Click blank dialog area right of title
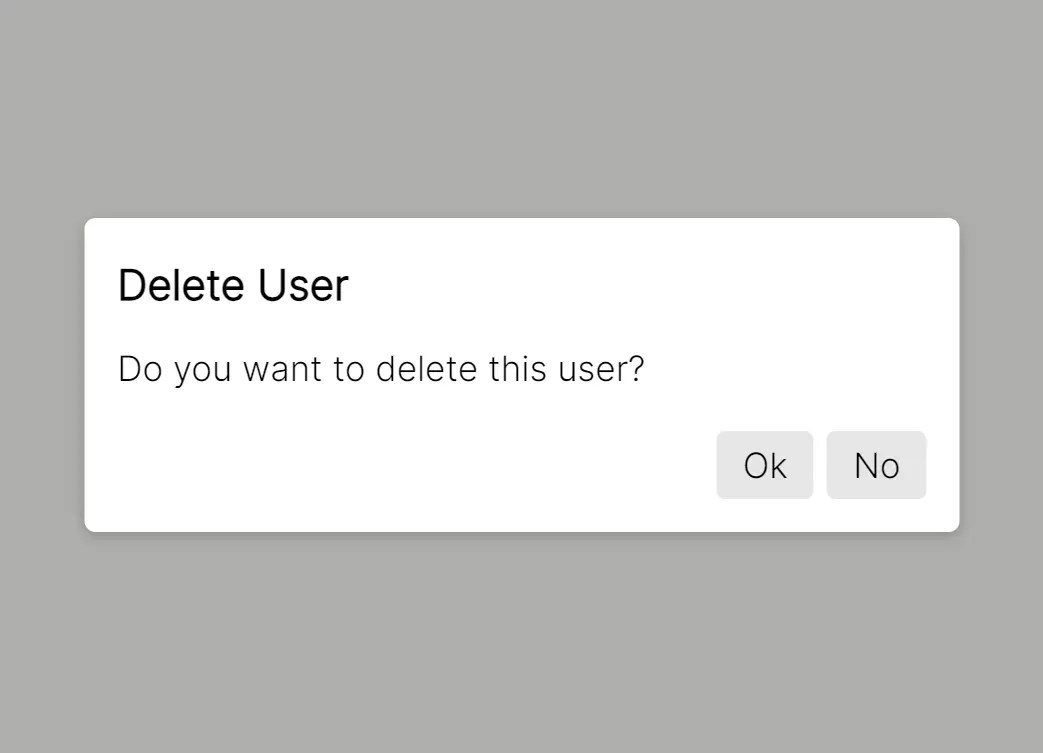Image resolution: width=1043 pixels, height=753 pixels. coord(650,286)
